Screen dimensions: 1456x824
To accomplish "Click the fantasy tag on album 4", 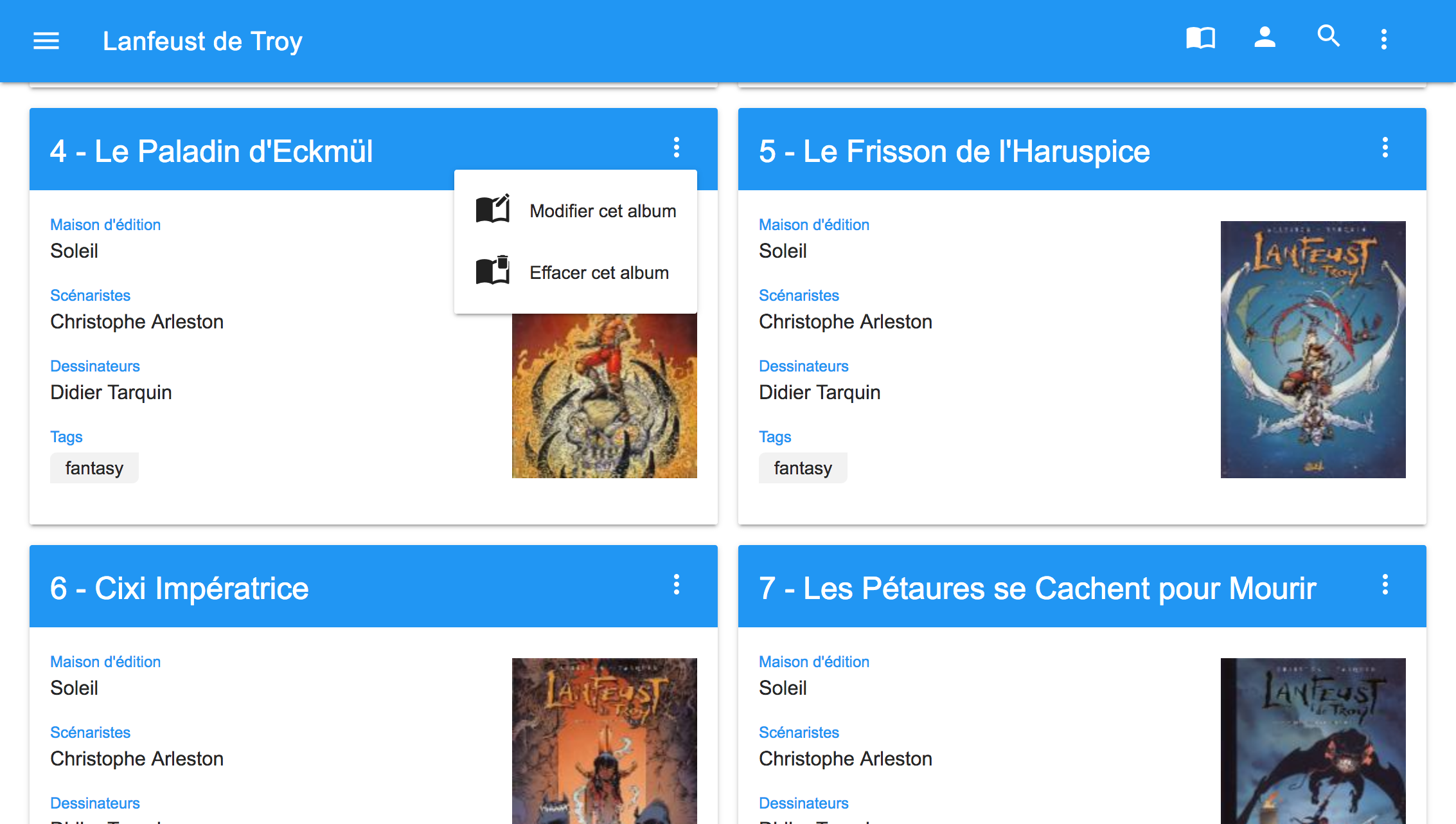I will [x=94, y=468].
